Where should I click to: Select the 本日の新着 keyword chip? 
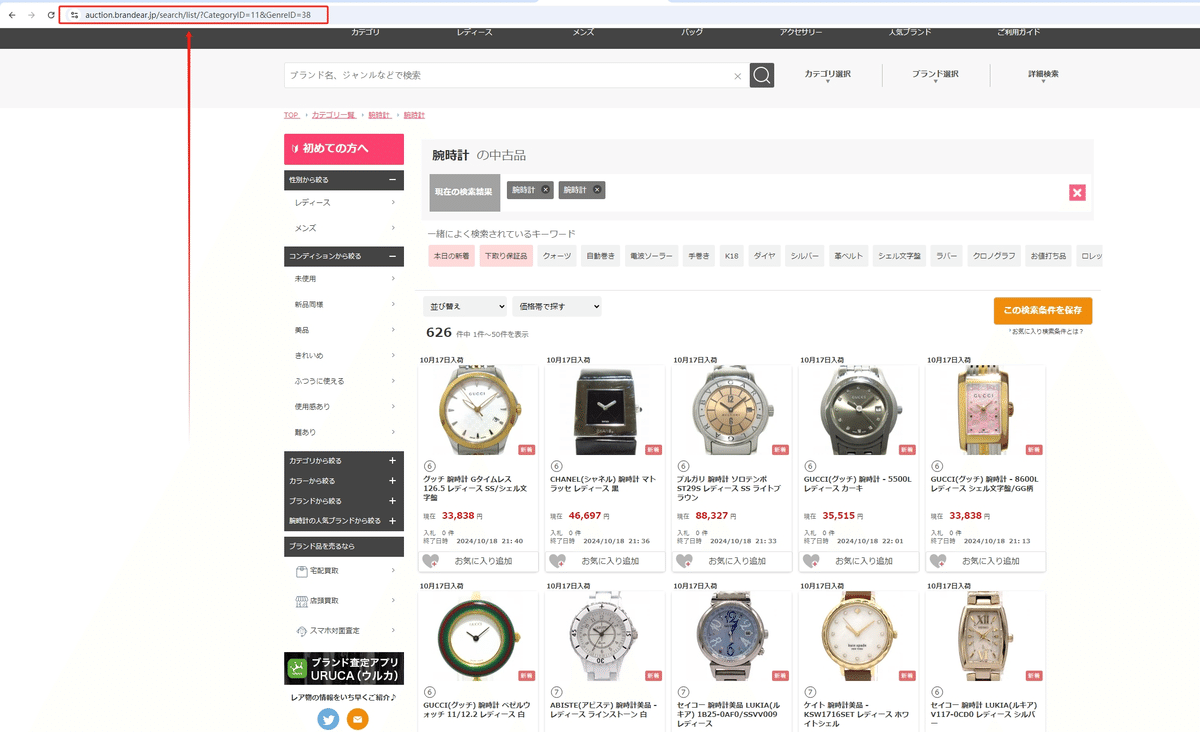[451, 257]
